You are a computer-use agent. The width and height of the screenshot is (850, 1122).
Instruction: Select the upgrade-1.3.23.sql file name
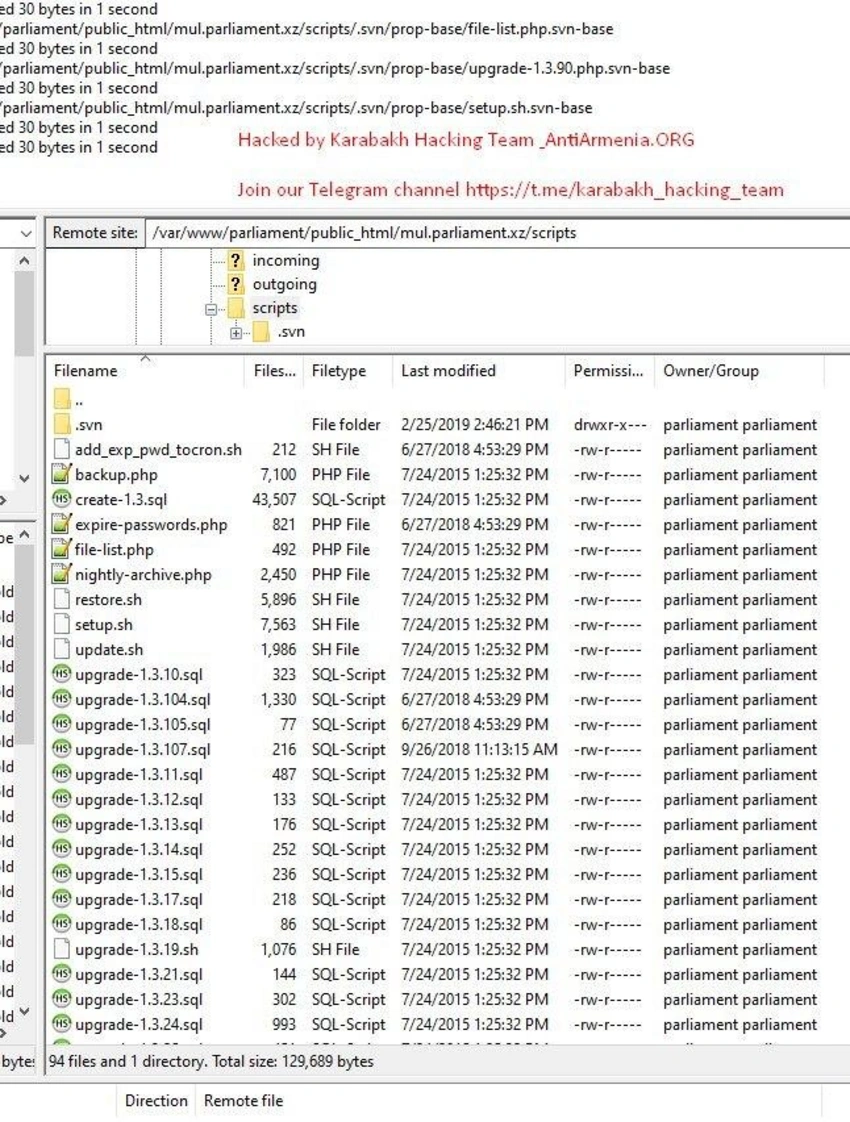139,1000
